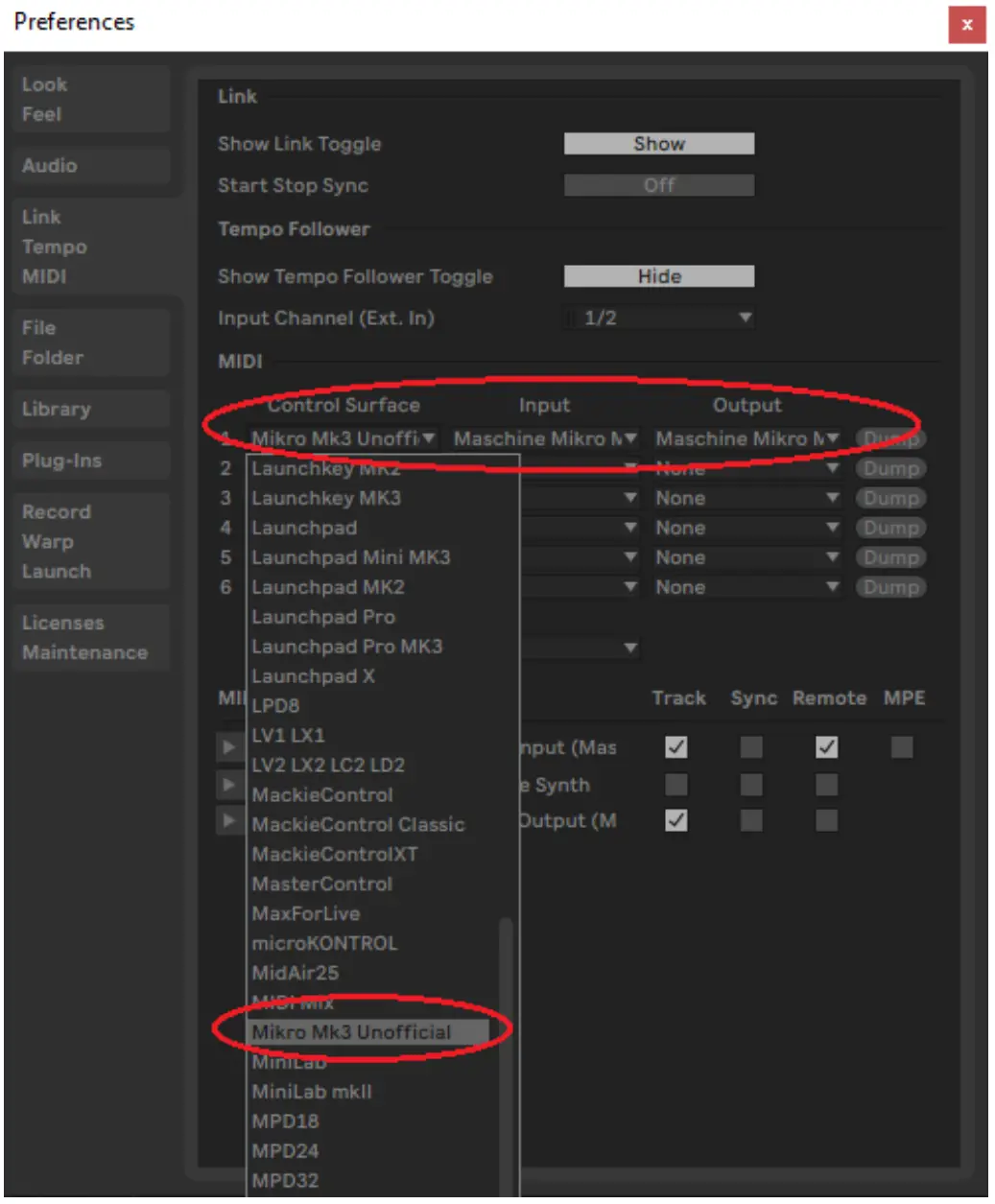Open the Output dropdown for surface 1
The width and height of the screenshot is (995, 1204).
(746, 438)
